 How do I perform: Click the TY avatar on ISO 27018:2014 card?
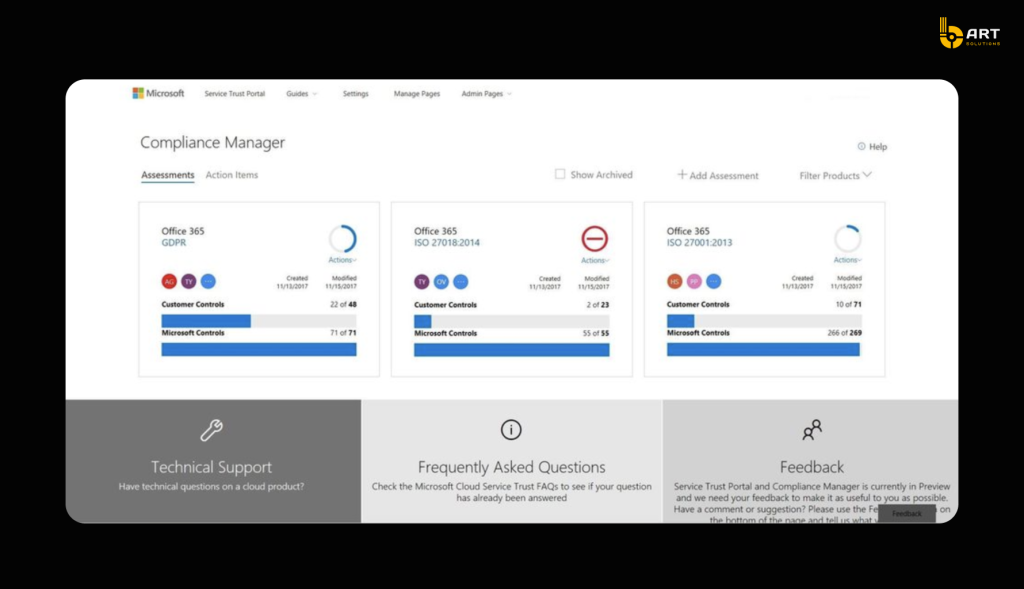pyautogui.click(x=422, y=282)
